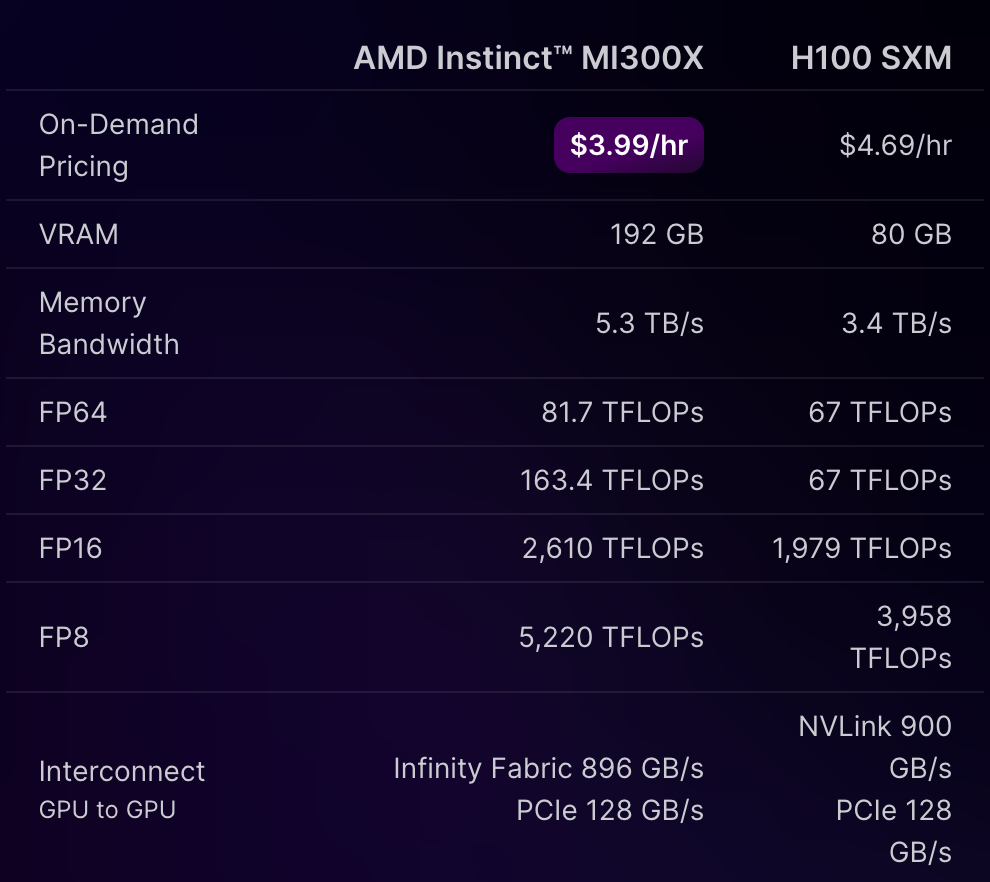Select the VRAM row label
This screenshot has height=882, width=990.
78,234
